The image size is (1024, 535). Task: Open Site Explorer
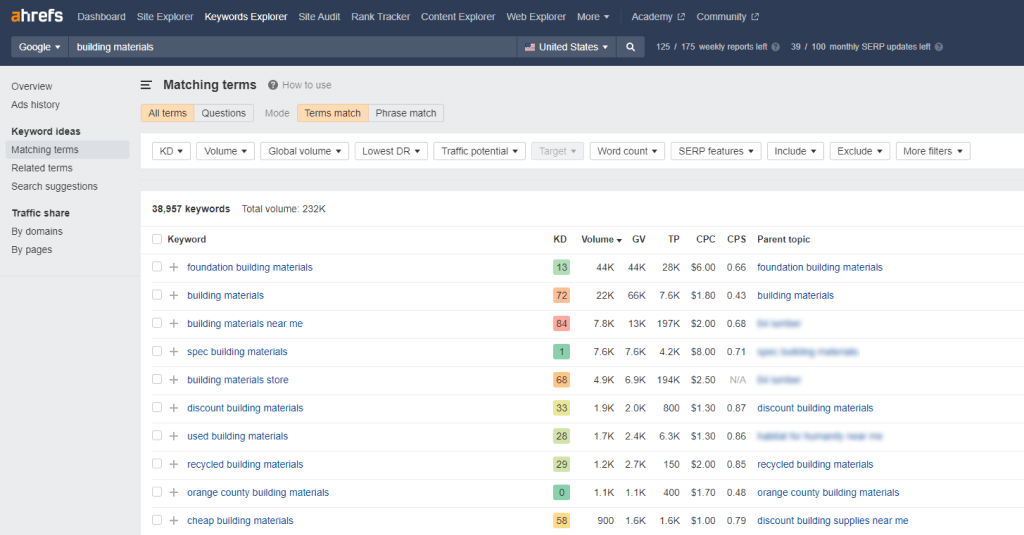click(x=165, y=17)
